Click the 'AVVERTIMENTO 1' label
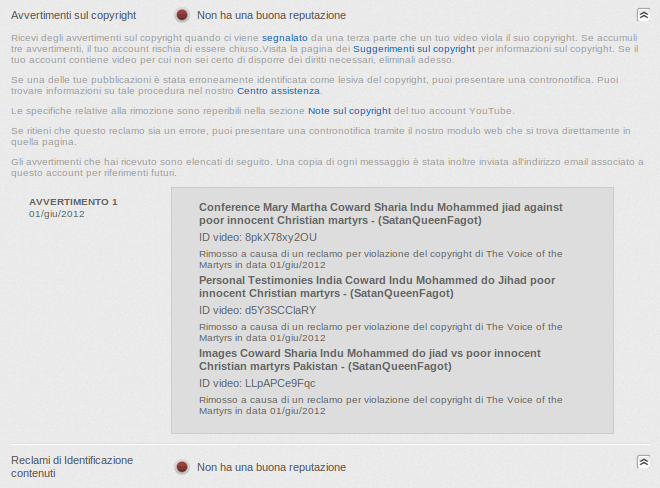The width and height of the screenshot is (660, 488). point(73,202)
